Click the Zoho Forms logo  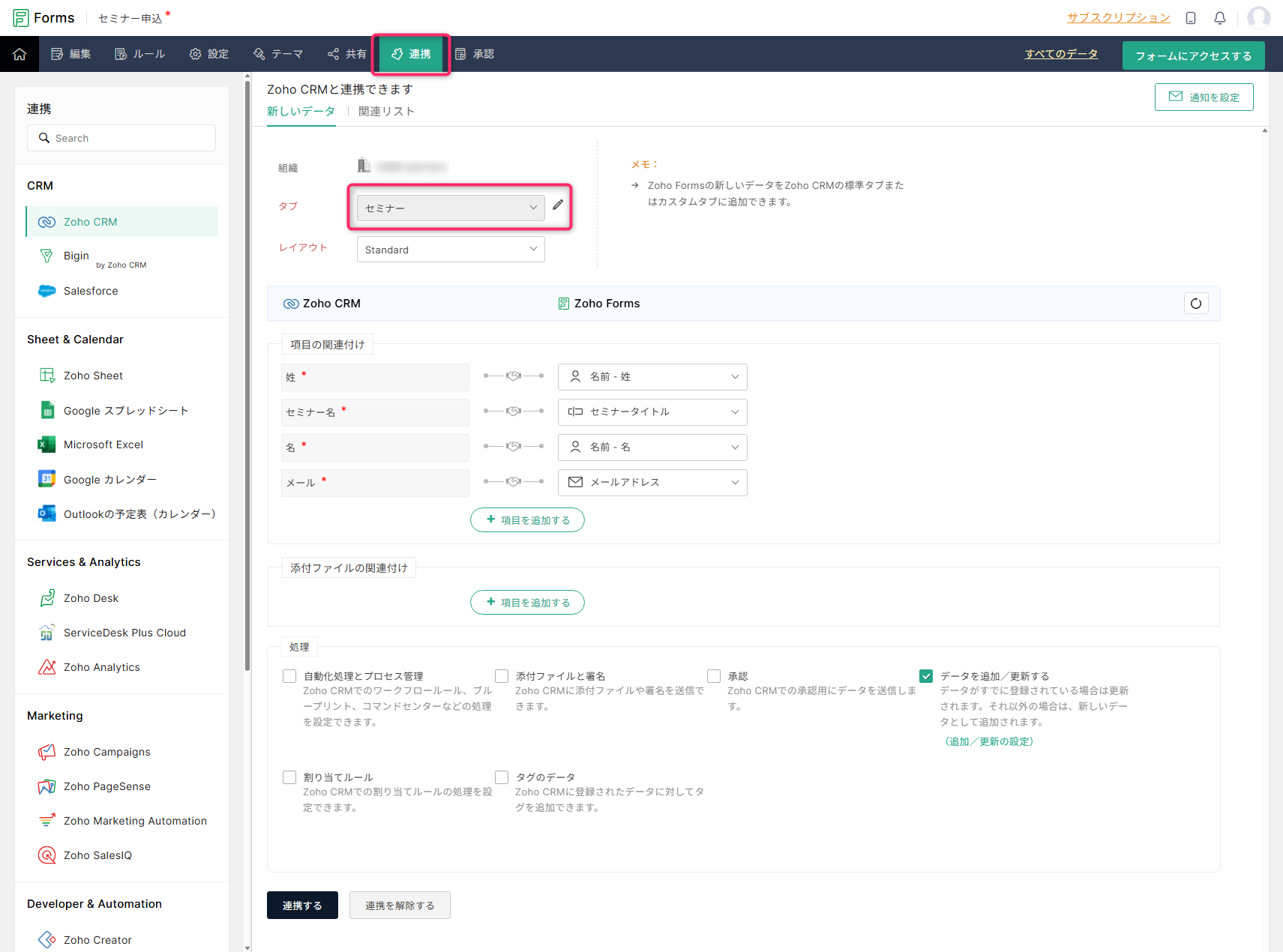click(x=43, y=18)
